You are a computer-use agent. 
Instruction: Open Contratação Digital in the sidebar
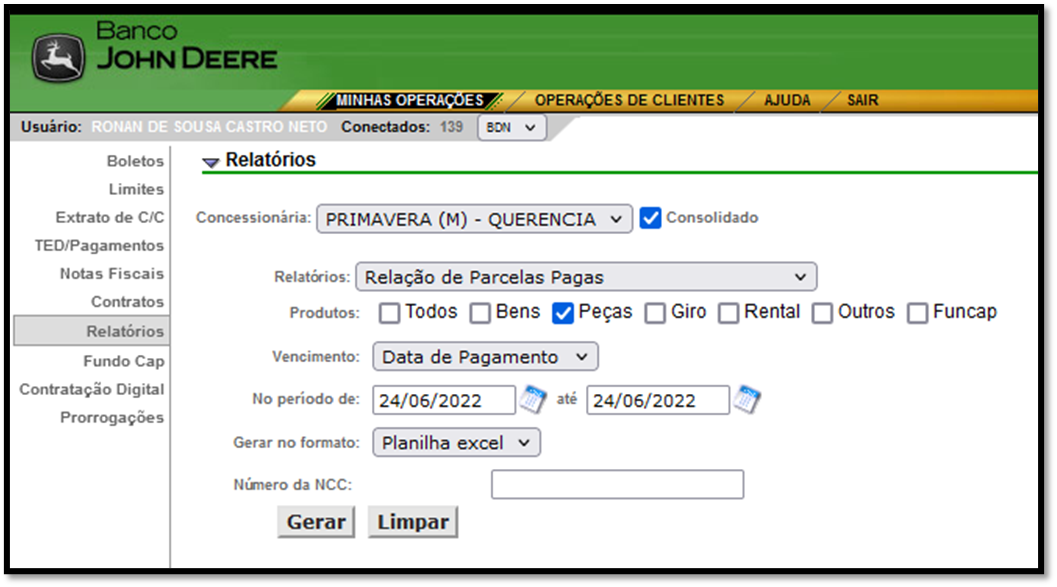click(x=92, y=390)
